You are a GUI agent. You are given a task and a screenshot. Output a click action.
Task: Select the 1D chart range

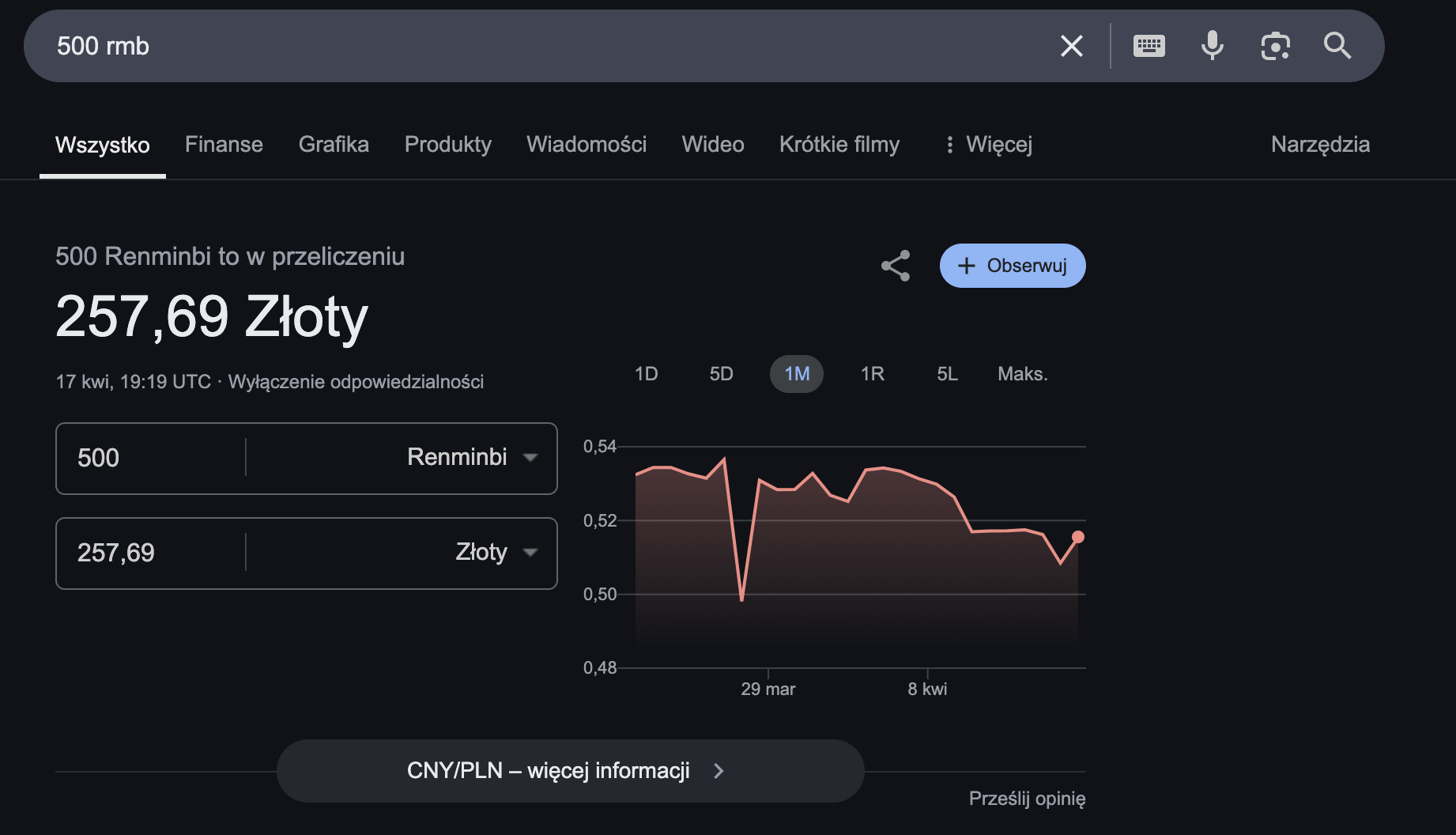coord(646,374)
